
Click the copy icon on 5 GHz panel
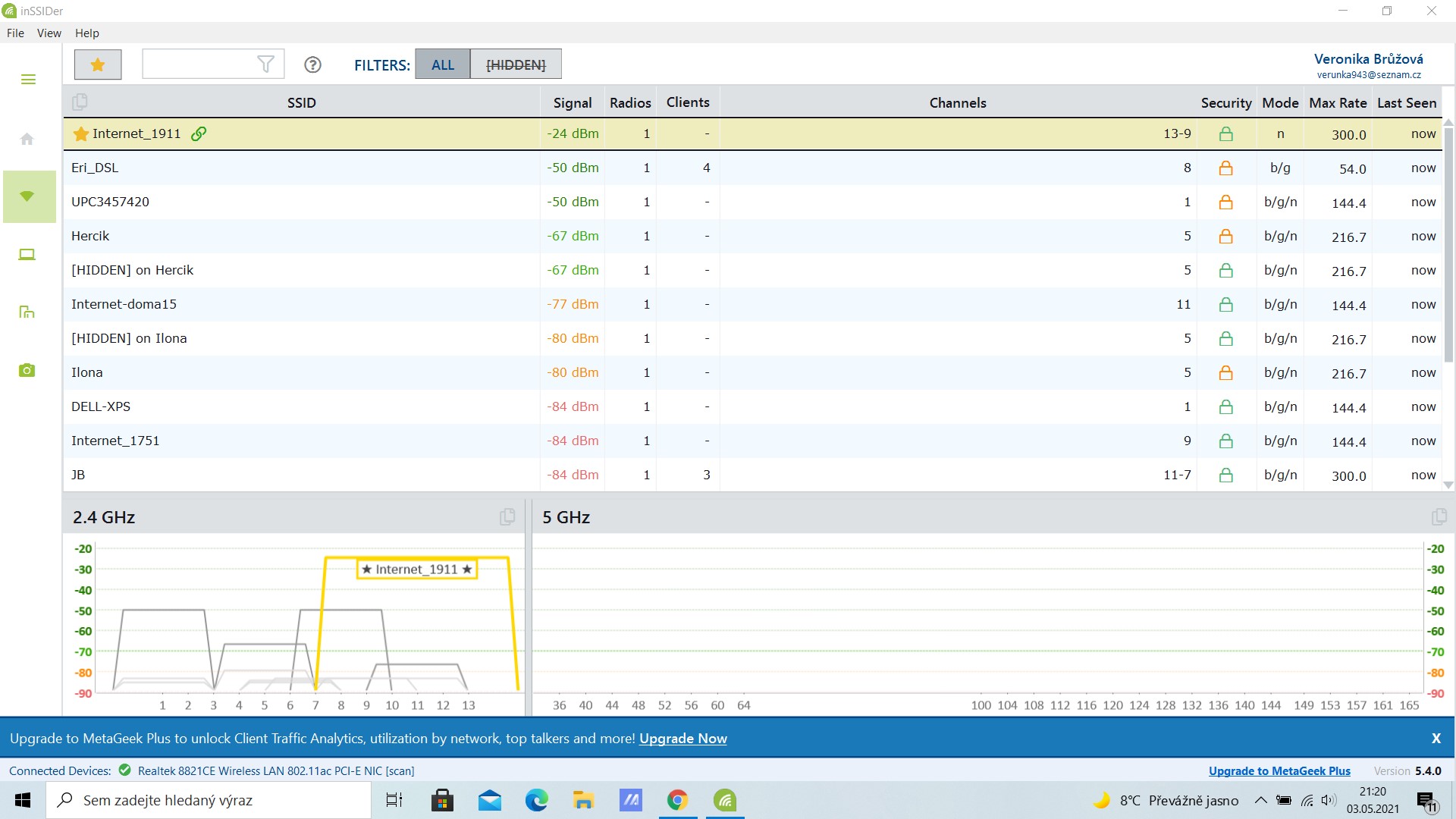pos(1439,517)
